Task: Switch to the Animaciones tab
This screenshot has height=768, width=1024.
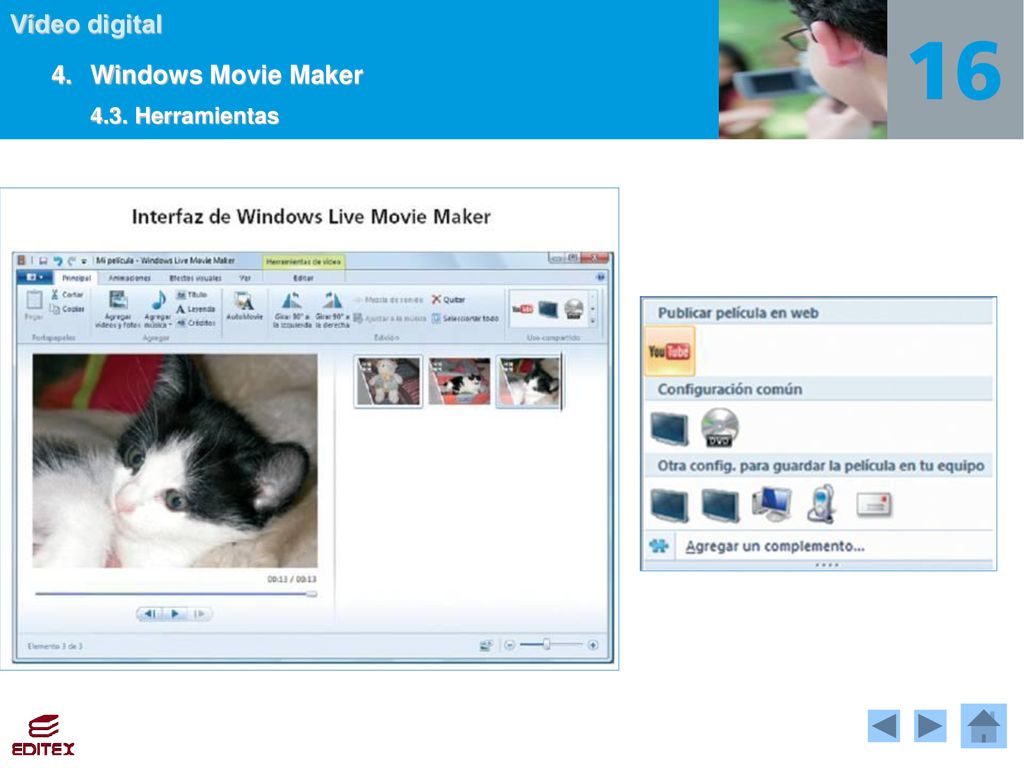Action: (129, 278)
